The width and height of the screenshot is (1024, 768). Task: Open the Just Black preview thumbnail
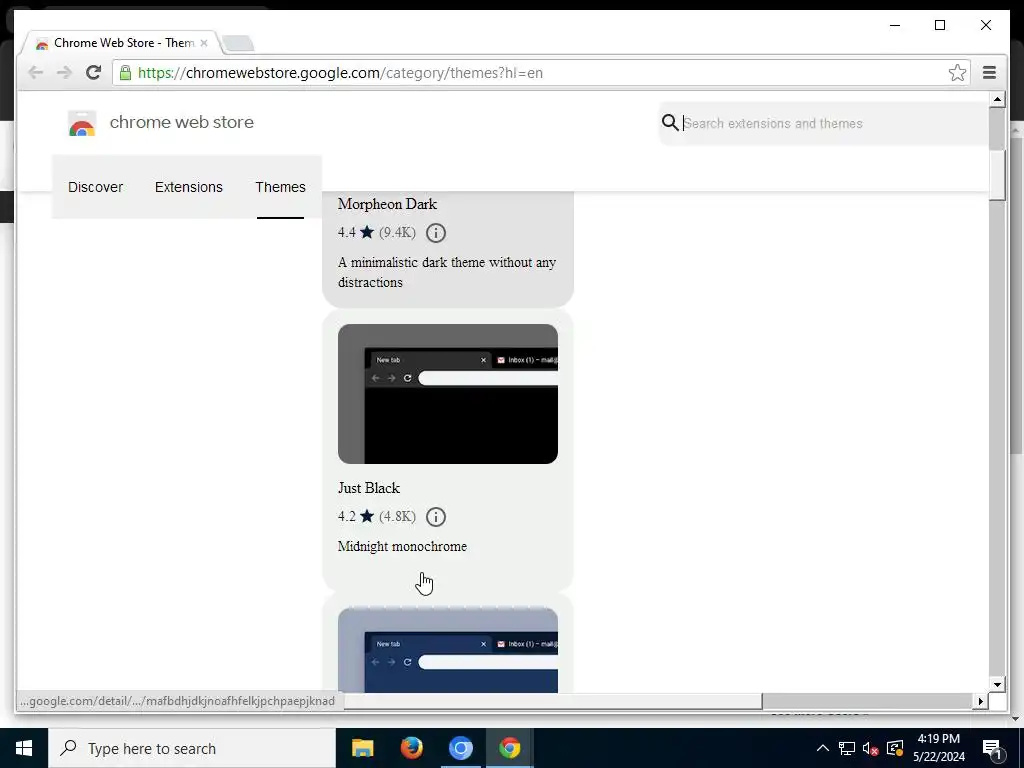(448, 394)
